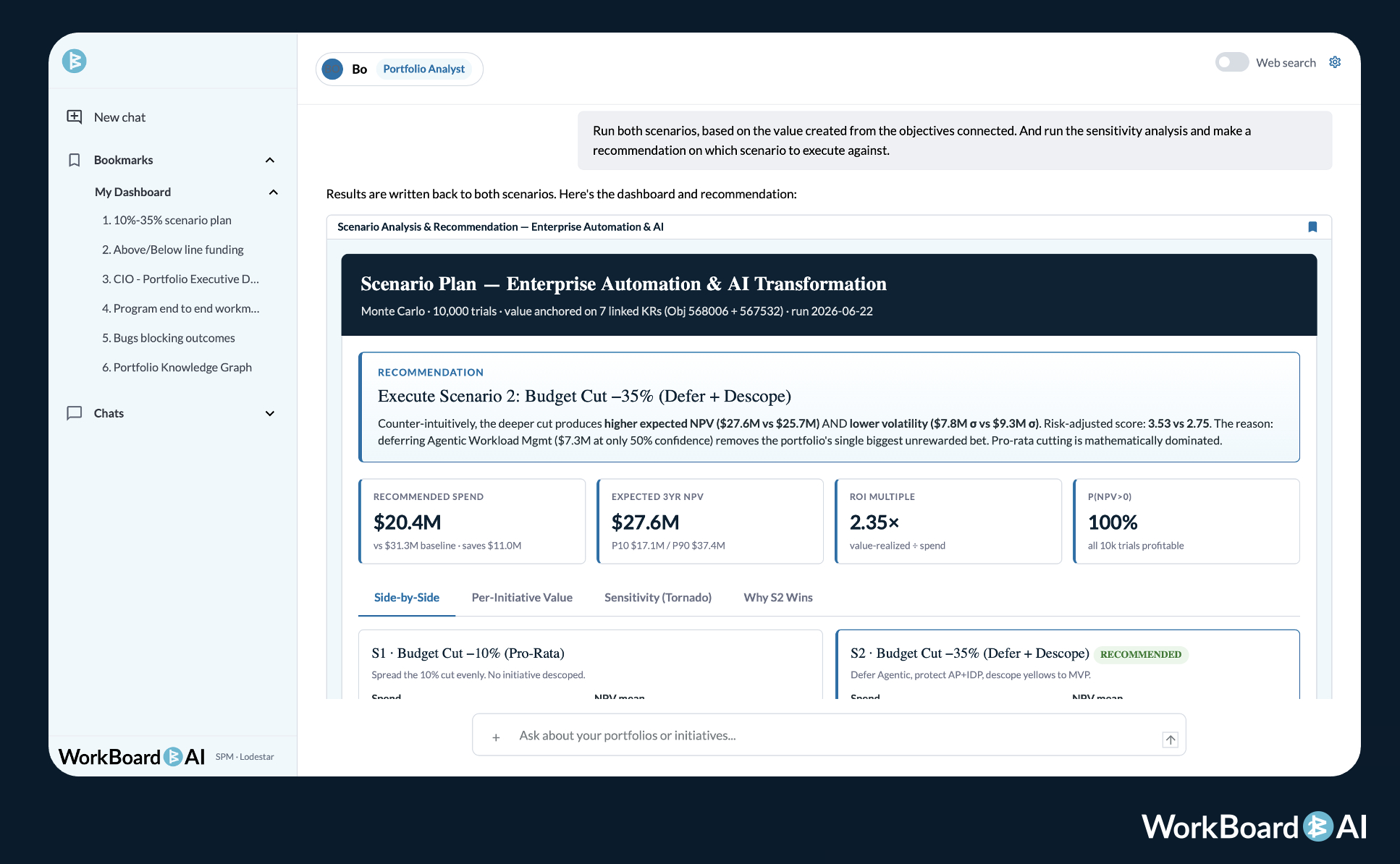Click the Ask about your portfolios input field

[829, 735]
